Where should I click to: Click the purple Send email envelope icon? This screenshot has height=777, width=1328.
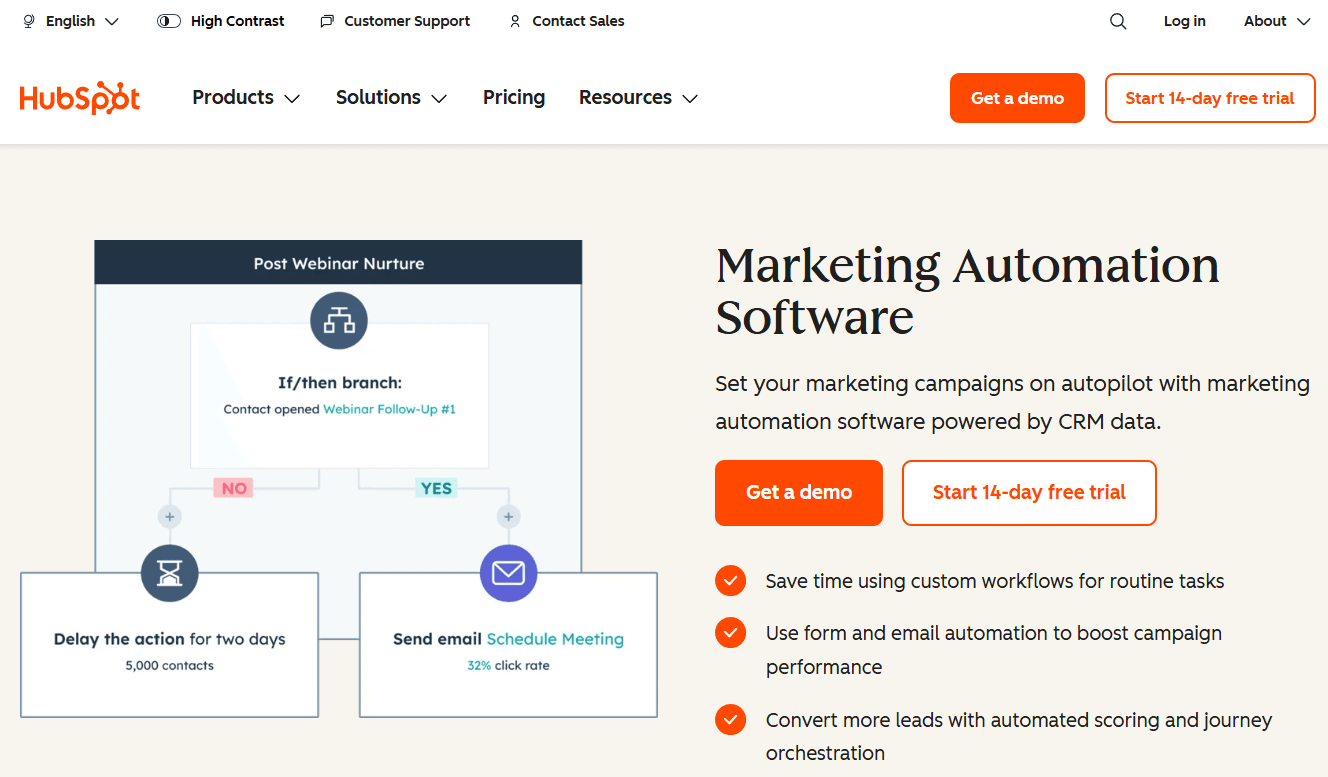(508, 574)
